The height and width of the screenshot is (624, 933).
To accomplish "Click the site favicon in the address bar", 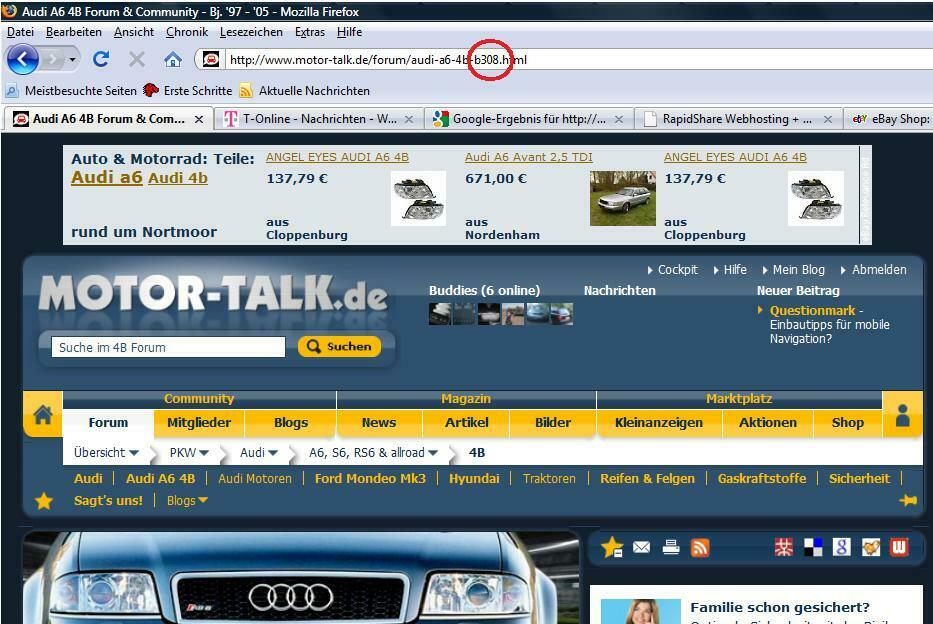I will (211, 59).
